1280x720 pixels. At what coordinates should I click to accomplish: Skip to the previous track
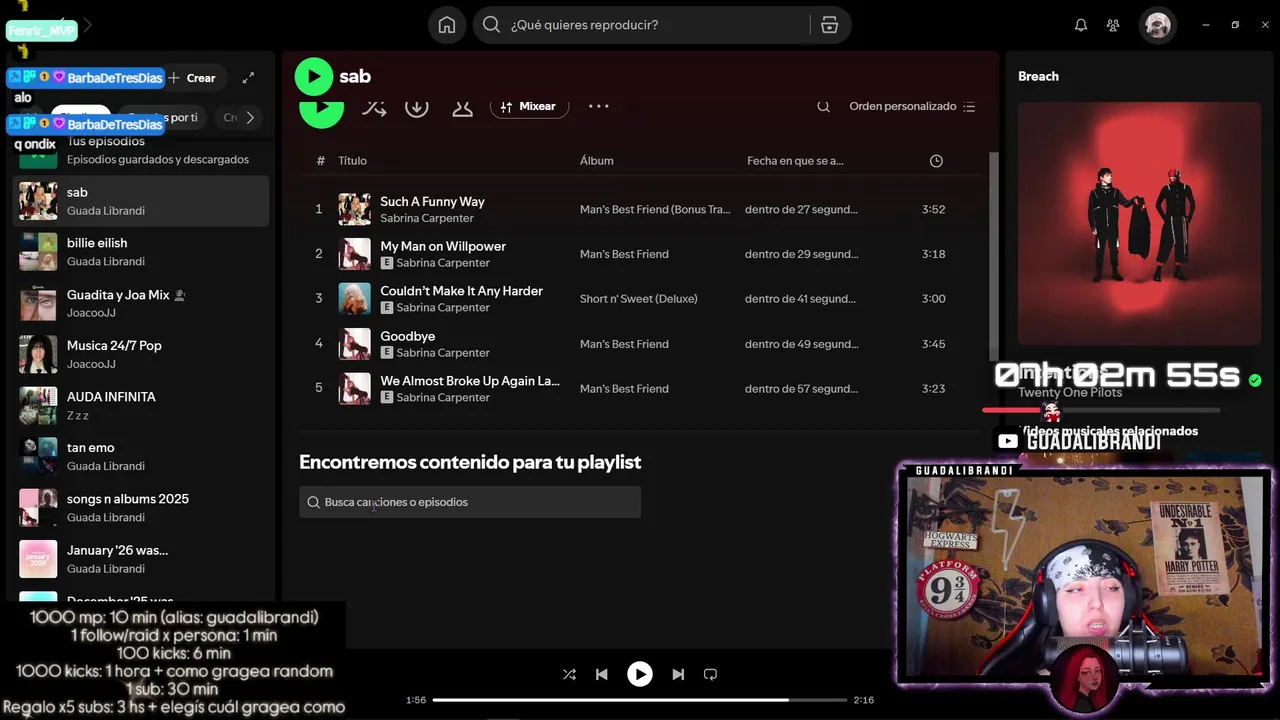pyautogui.click(x=601, y=674)
